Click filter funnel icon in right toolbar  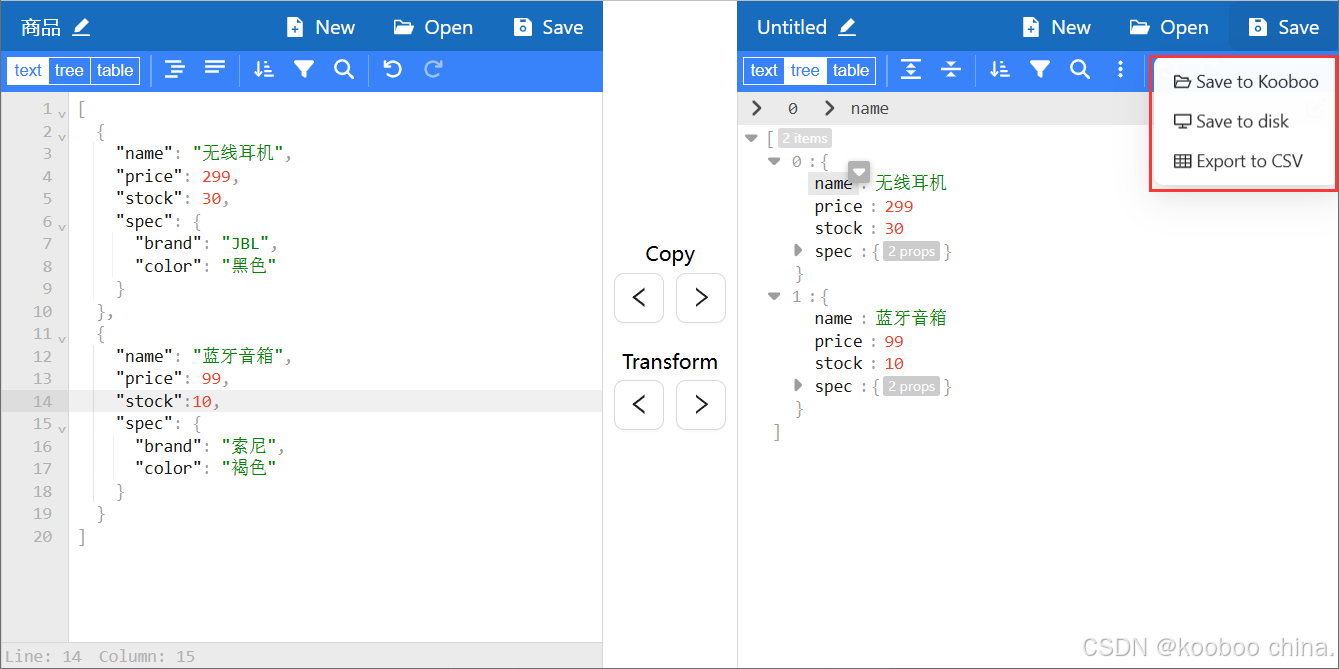point(1040,69)
